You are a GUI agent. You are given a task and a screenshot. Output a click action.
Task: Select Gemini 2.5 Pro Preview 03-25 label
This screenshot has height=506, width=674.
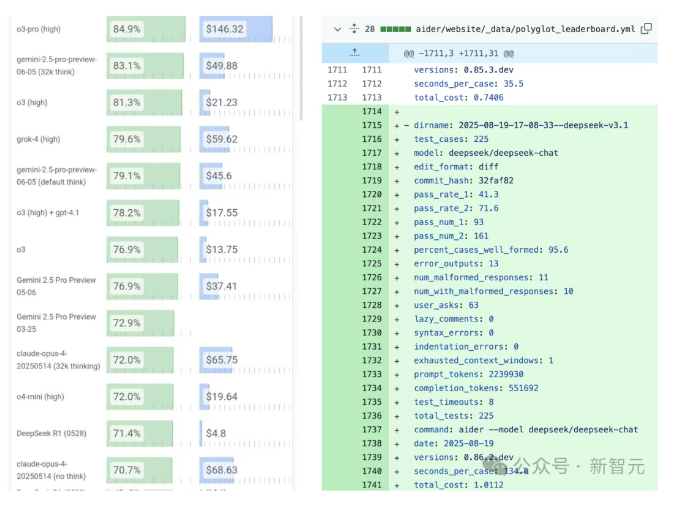click(56, 323)
